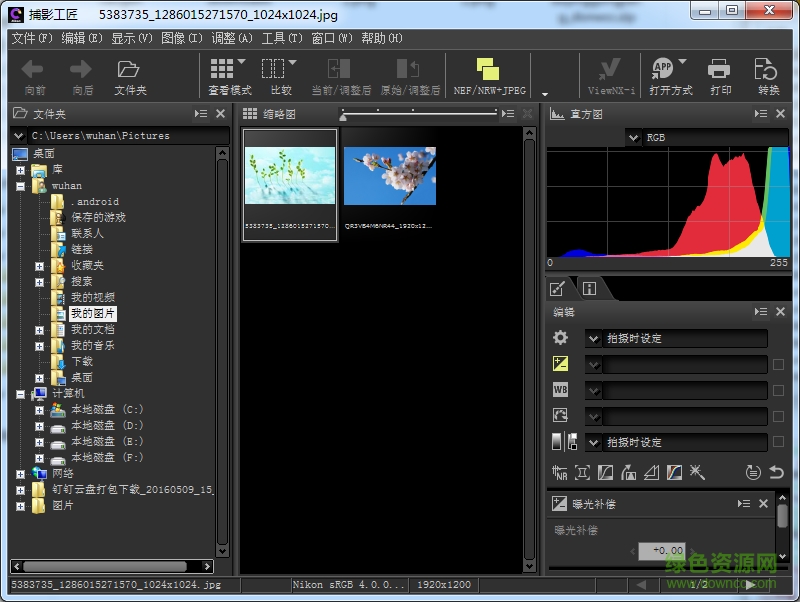800x602 pixels.
Task: Click the thumbnail size slider
Action: tap(344, 116)
